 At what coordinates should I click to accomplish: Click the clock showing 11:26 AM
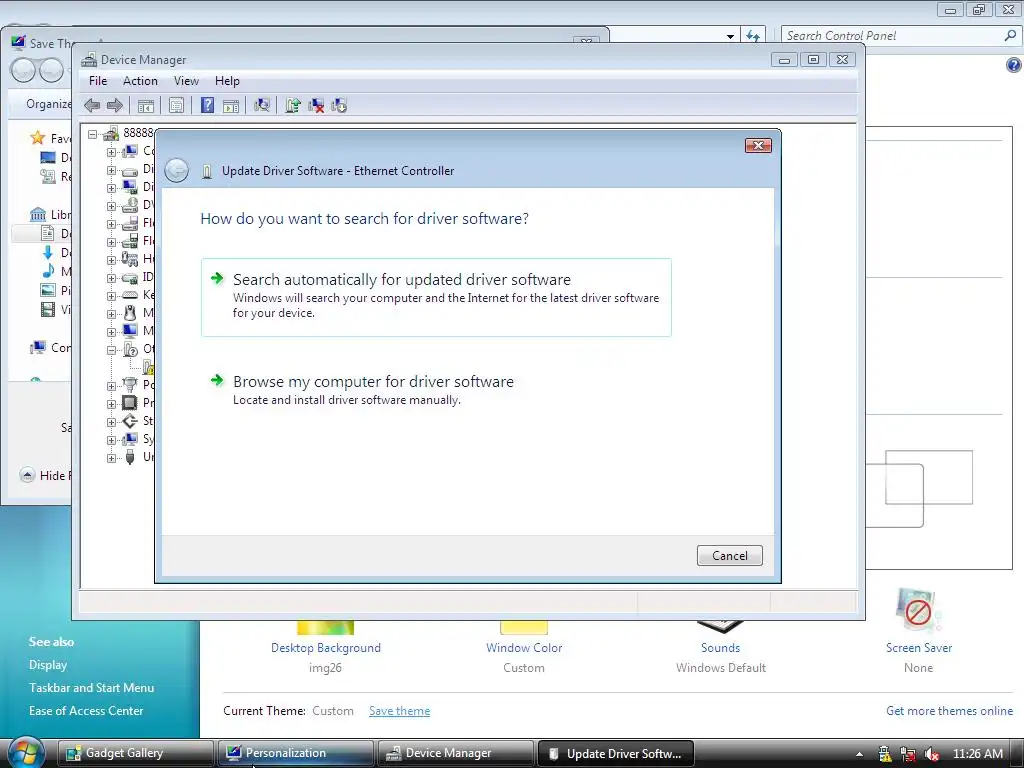click(978, 754)
